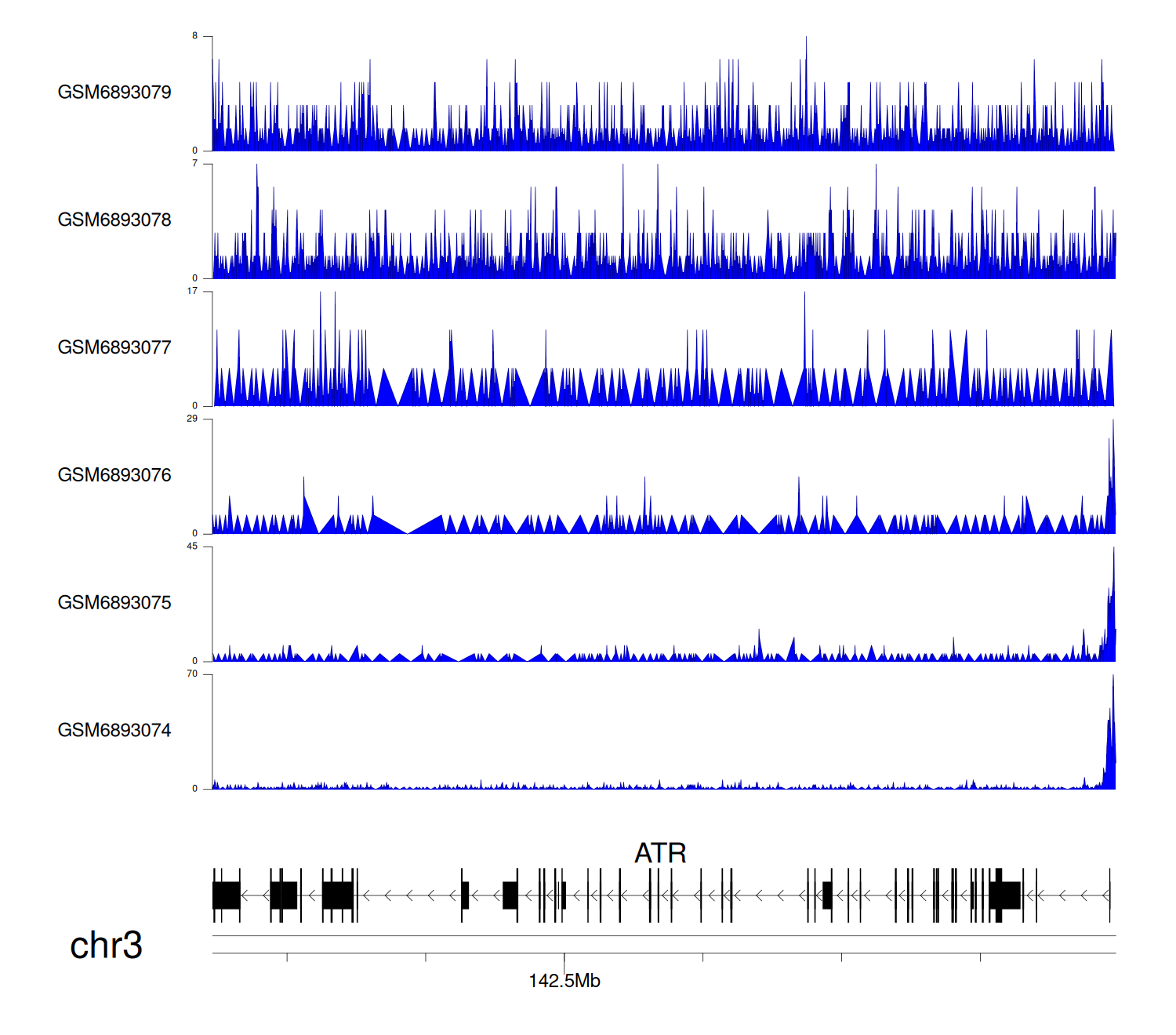Click the GSM6893075 track name
The width and height of the screenshot is (1176, 1035).
coord(114,603)
